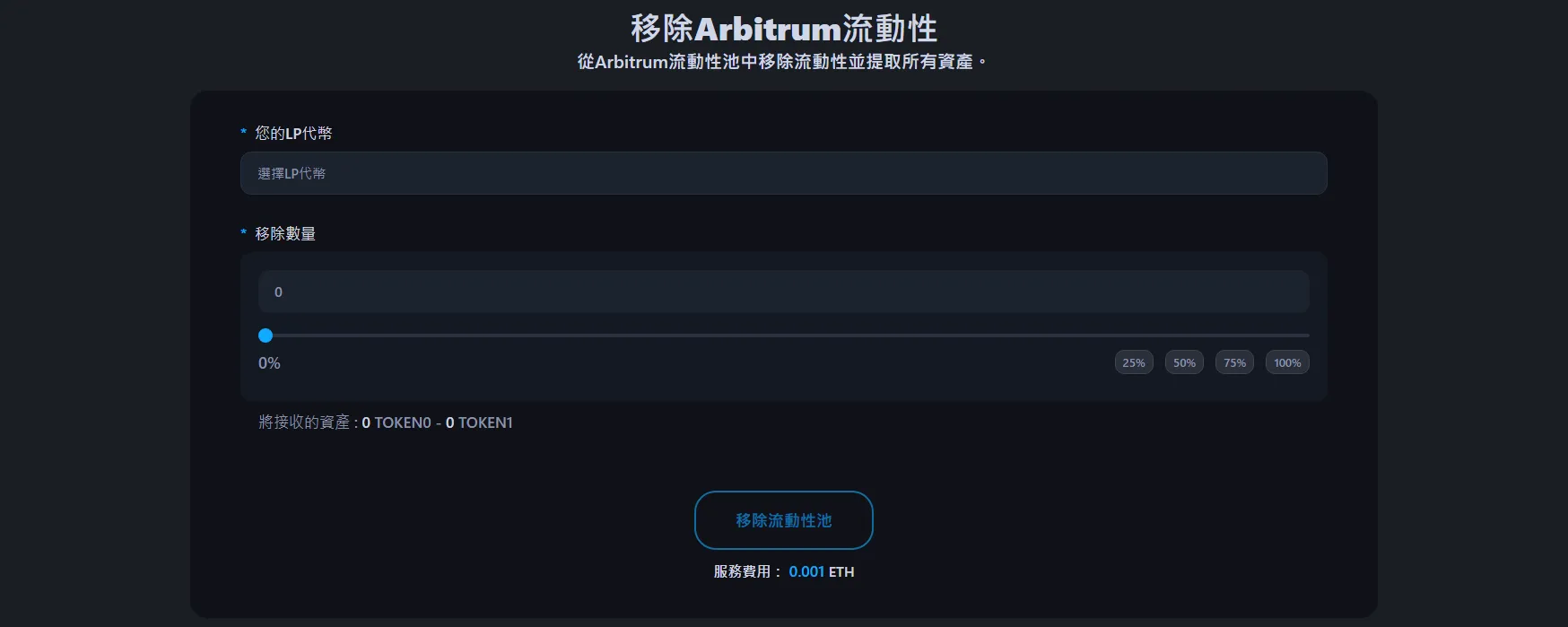The image size is (1568, 627).
Task: Click the 移除Arbitrum流動性 page heading
Action: point(783,29)
